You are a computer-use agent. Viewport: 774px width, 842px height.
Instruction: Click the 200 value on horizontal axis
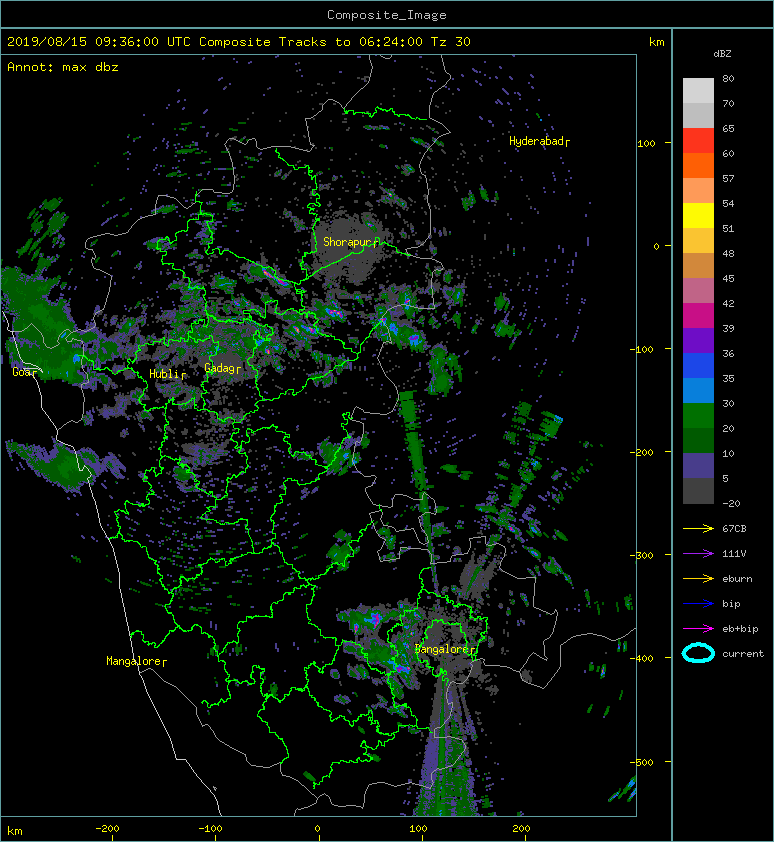(521, 829)
